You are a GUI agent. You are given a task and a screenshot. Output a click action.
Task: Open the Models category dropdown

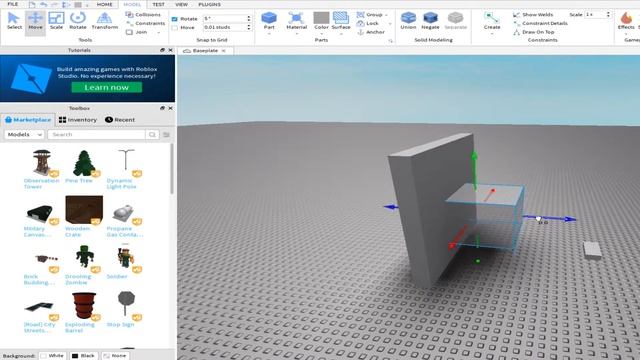24,134
